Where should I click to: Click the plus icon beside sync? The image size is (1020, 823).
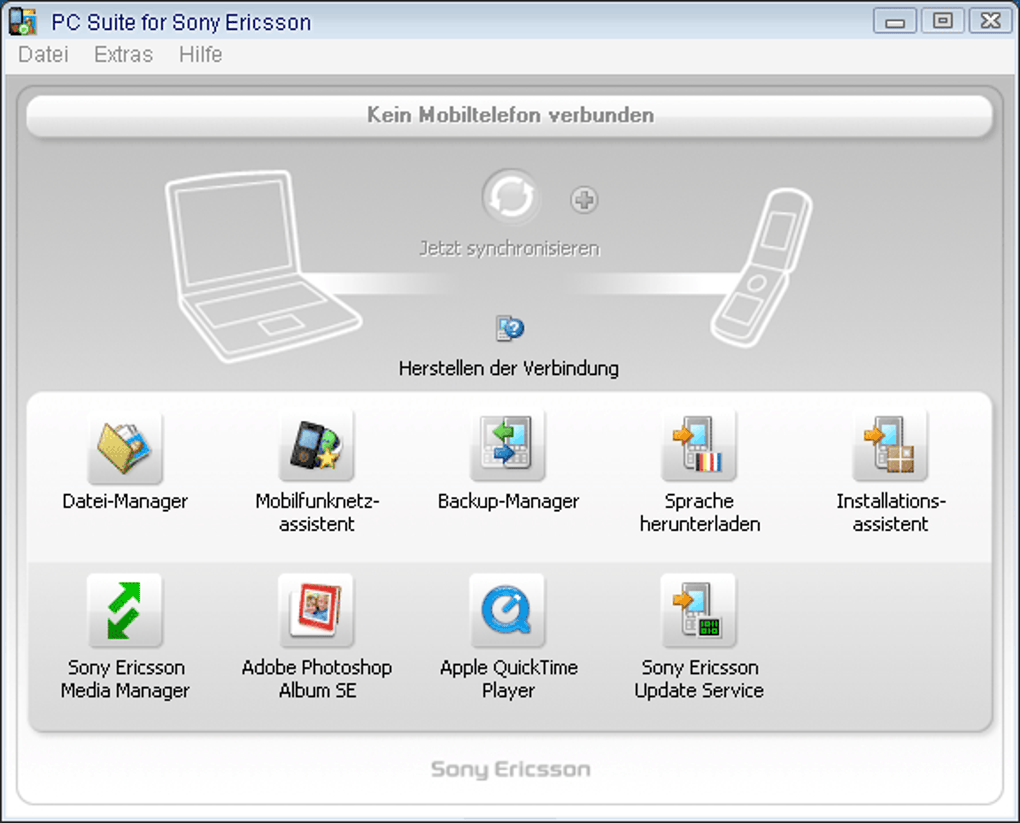[x=584, y=200]
